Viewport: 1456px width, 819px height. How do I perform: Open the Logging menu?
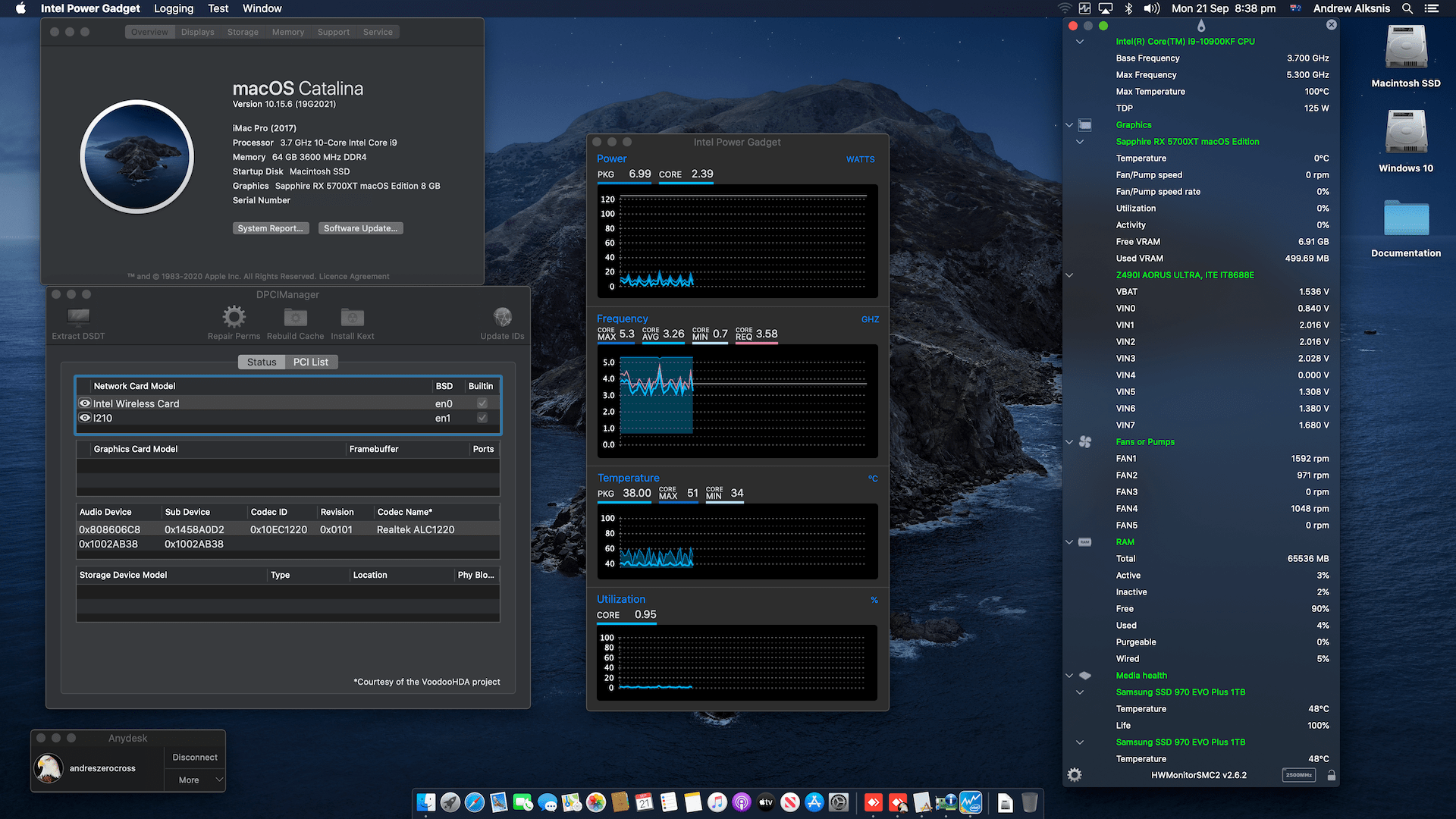click(x=174, y=8)
